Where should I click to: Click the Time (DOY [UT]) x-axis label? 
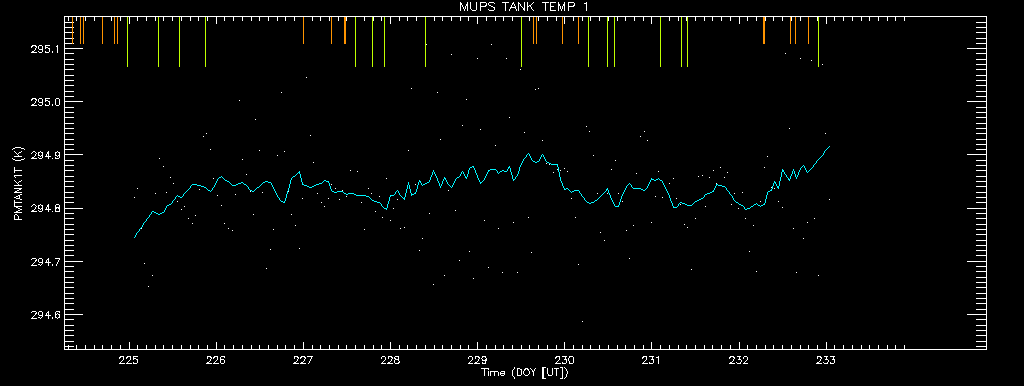click(x=524, y=373)
